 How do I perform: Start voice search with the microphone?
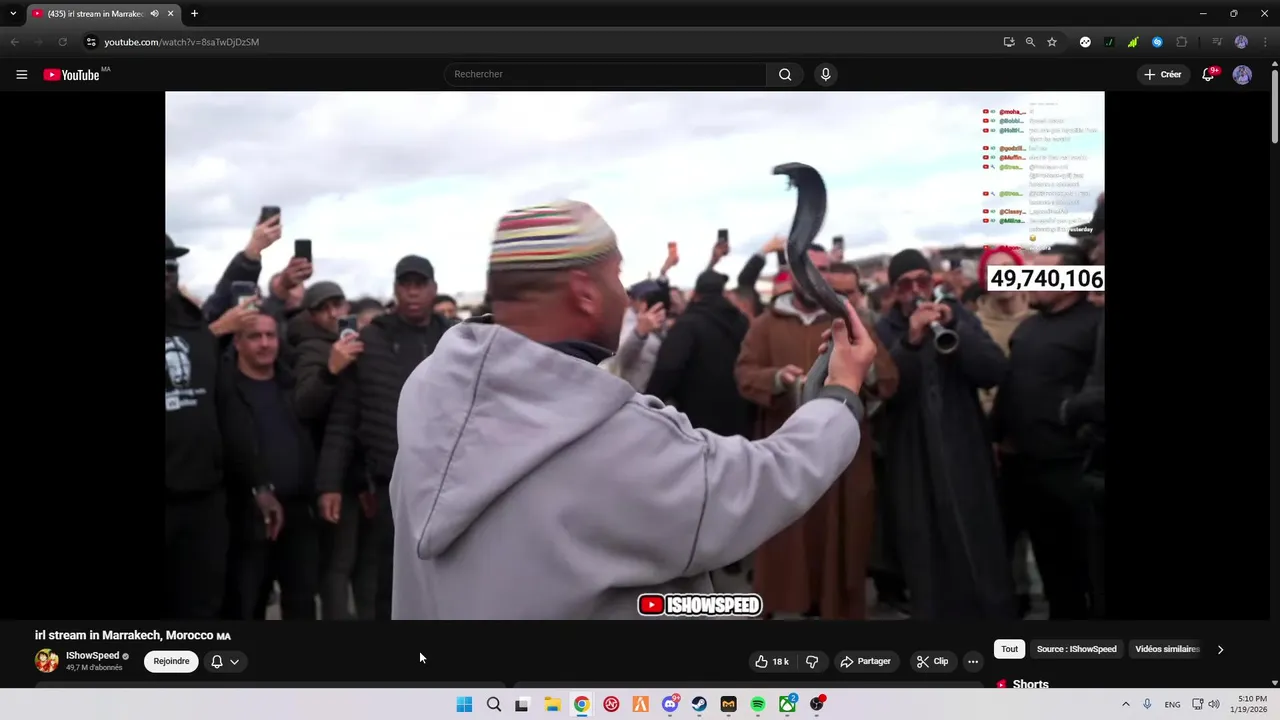click(825, 75)
